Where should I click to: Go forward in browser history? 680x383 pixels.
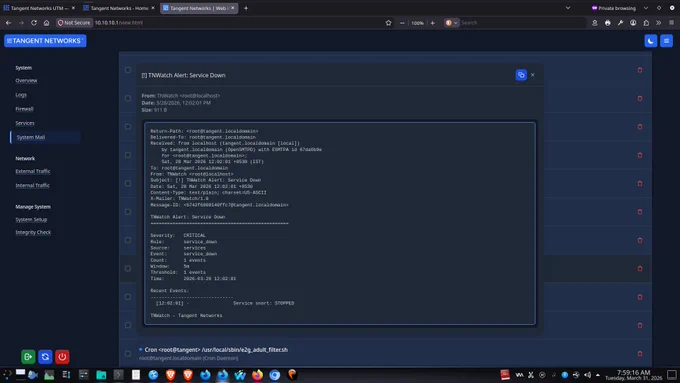point(21,23)
